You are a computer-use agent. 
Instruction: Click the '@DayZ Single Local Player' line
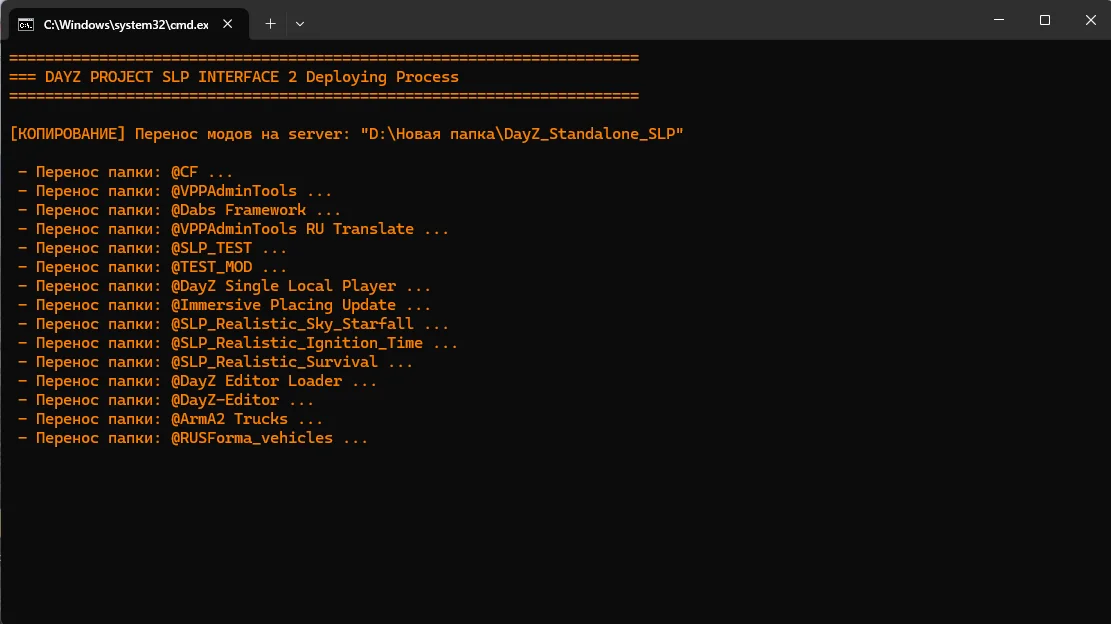(x=225, y=286)
